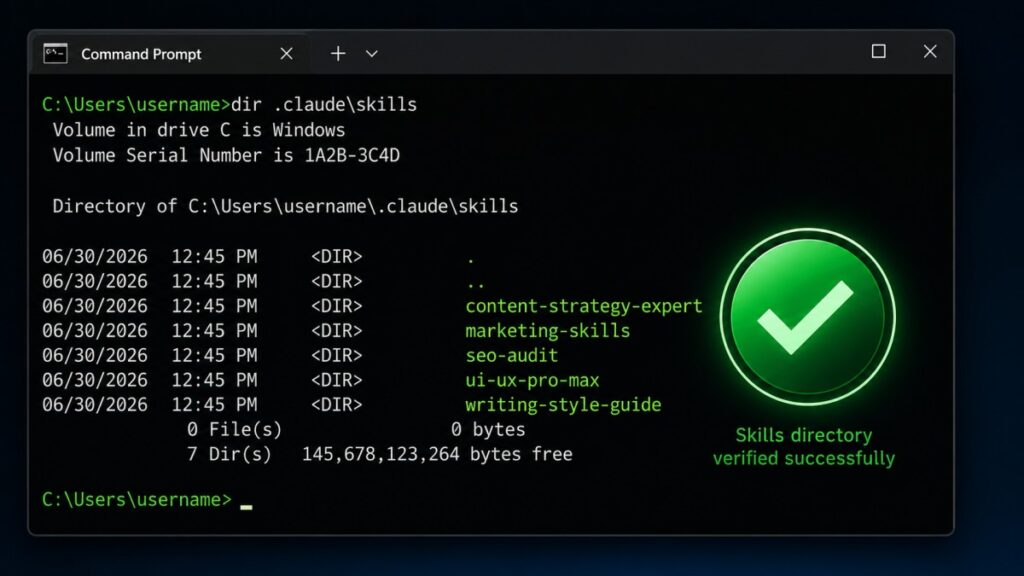Click the green checkmark badge
The width and height of the screenshot is (1024, 576).
coord(807,317)
